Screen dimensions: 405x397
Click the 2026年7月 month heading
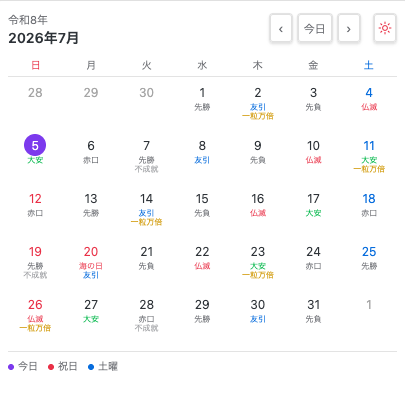click(x=43, y=38)
